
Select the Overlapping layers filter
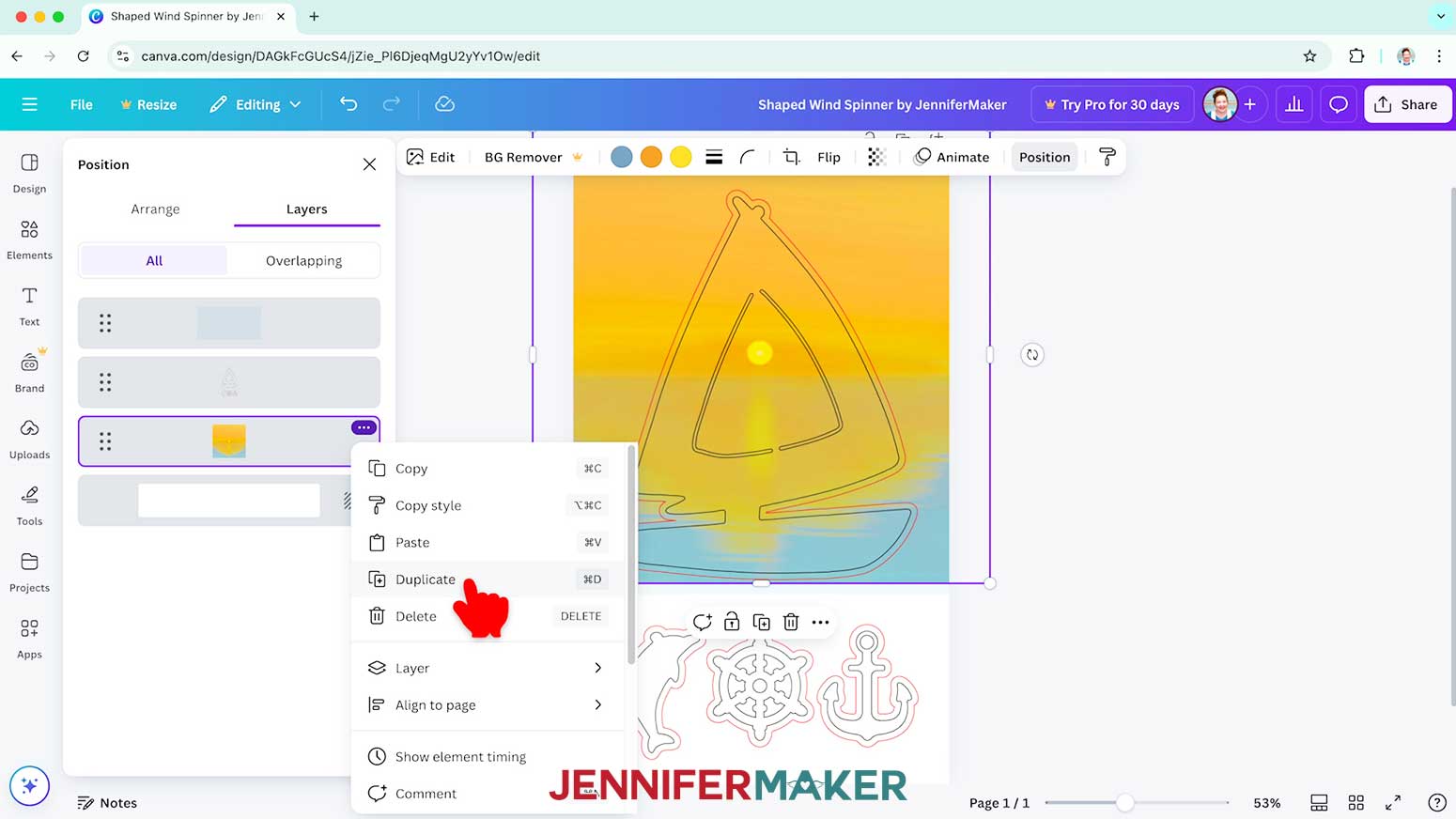point(303,260)
